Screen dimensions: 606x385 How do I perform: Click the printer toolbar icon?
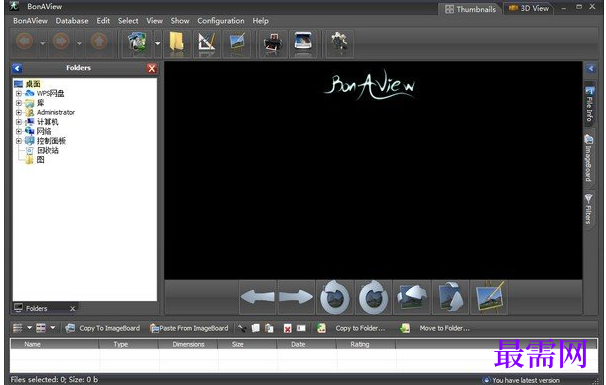tap(273, 43)
